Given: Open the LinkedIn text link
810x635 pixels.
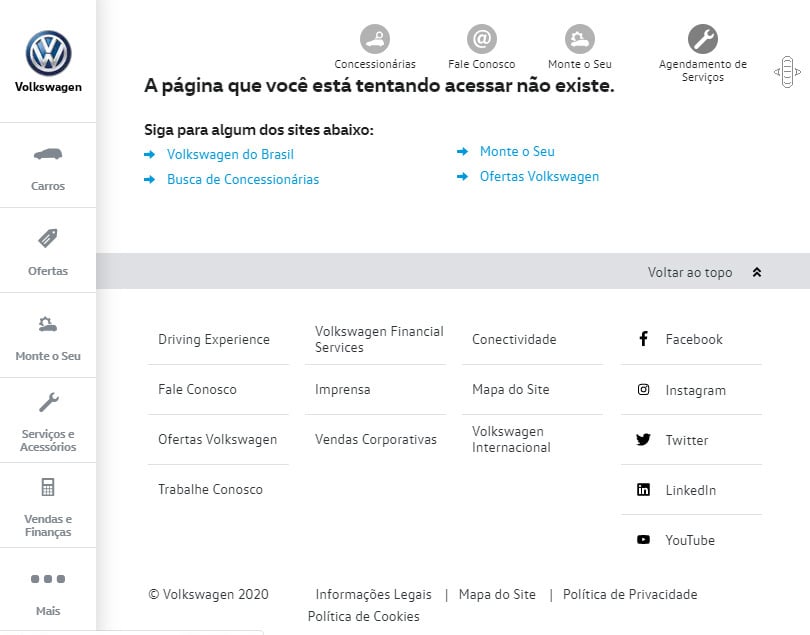Looking at the screenshot, I should [691, 490].
